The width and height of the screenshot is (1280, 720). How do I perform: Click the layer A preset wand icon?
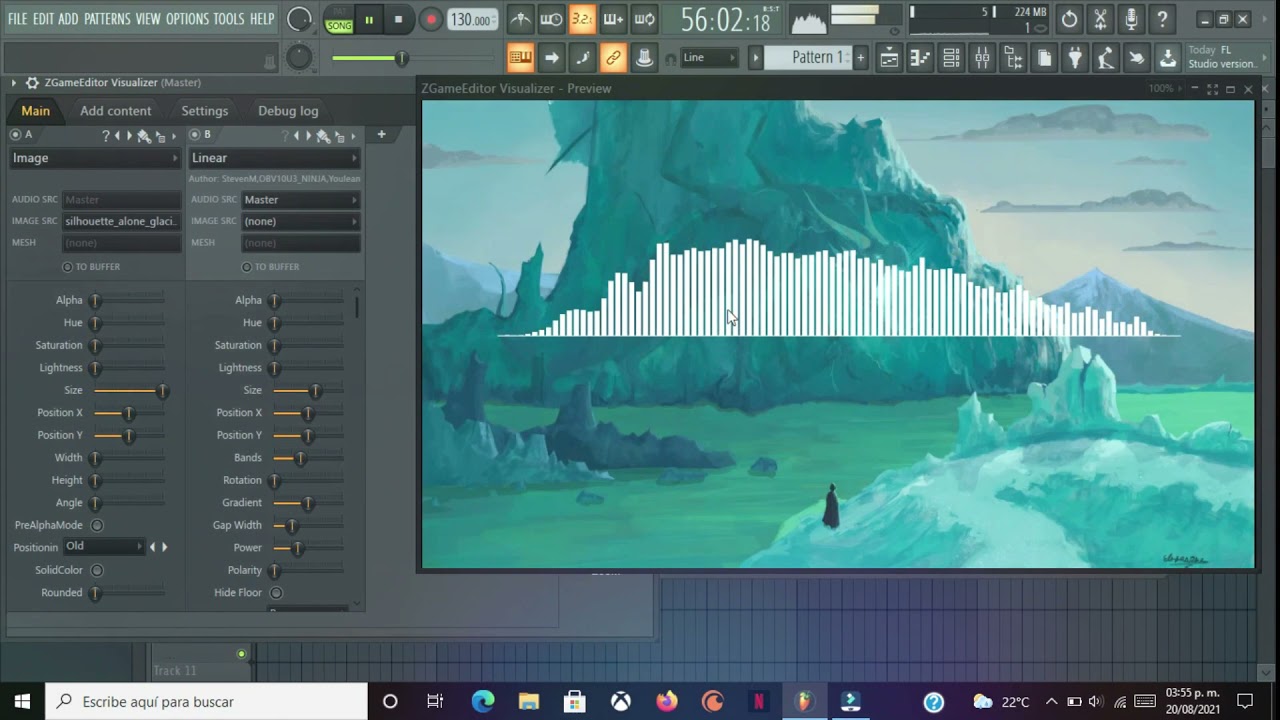[143, 135]
